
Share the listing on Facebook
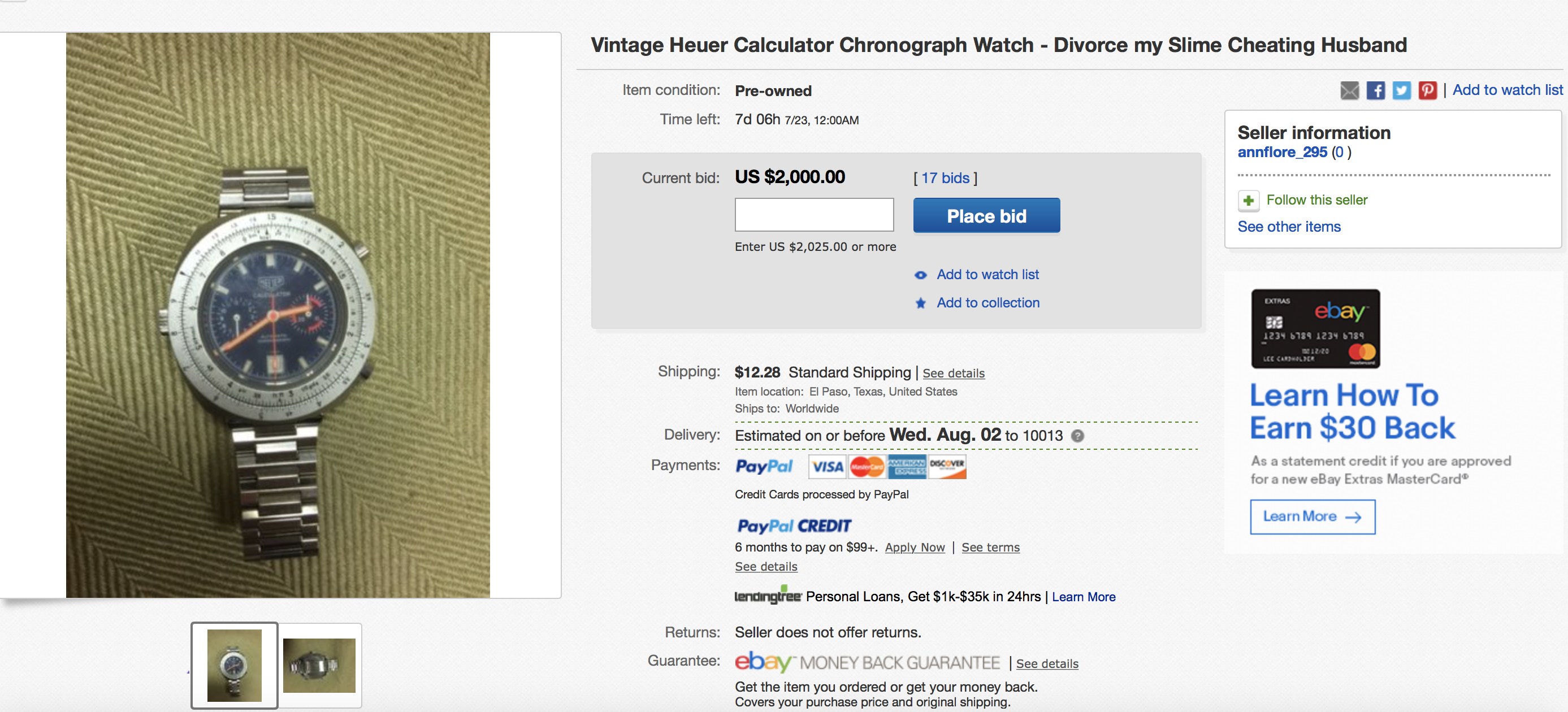[1375, 90]
